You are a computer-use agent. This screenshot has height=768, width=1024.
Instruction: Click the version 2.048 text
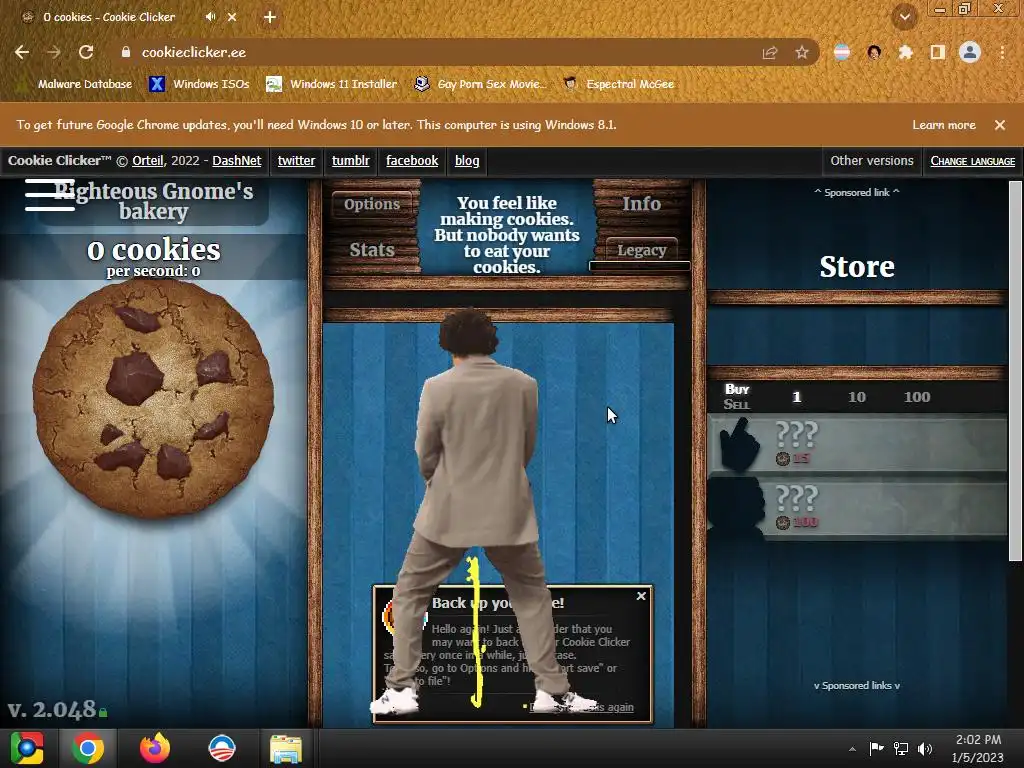point(52,710)
